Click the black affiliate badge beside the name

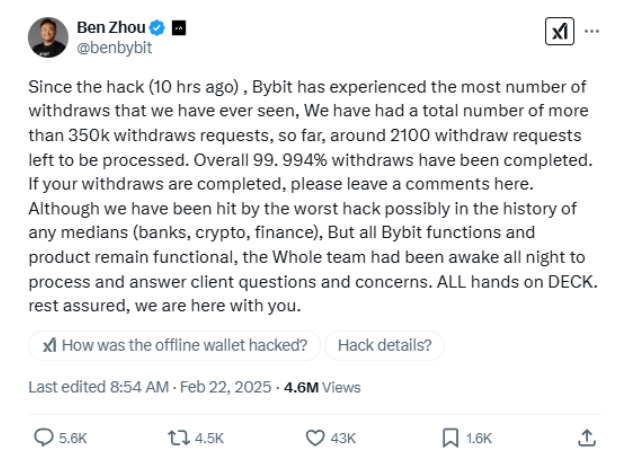(179, 28)
